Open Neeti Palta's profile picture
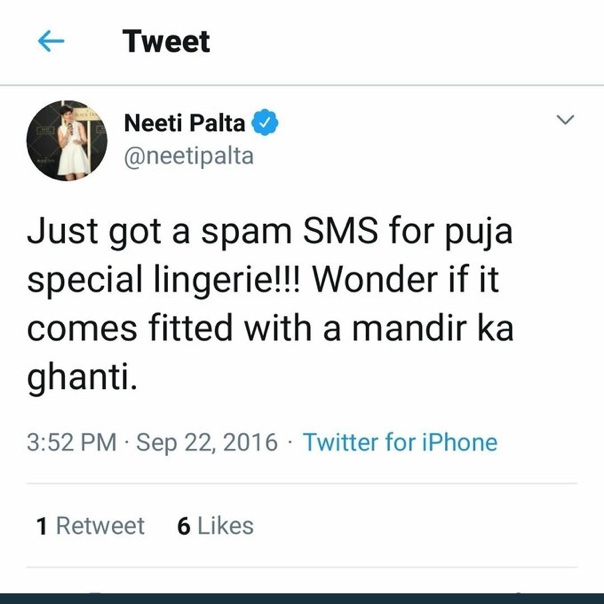This screenshot has height=604, width=604. [67, 140]
